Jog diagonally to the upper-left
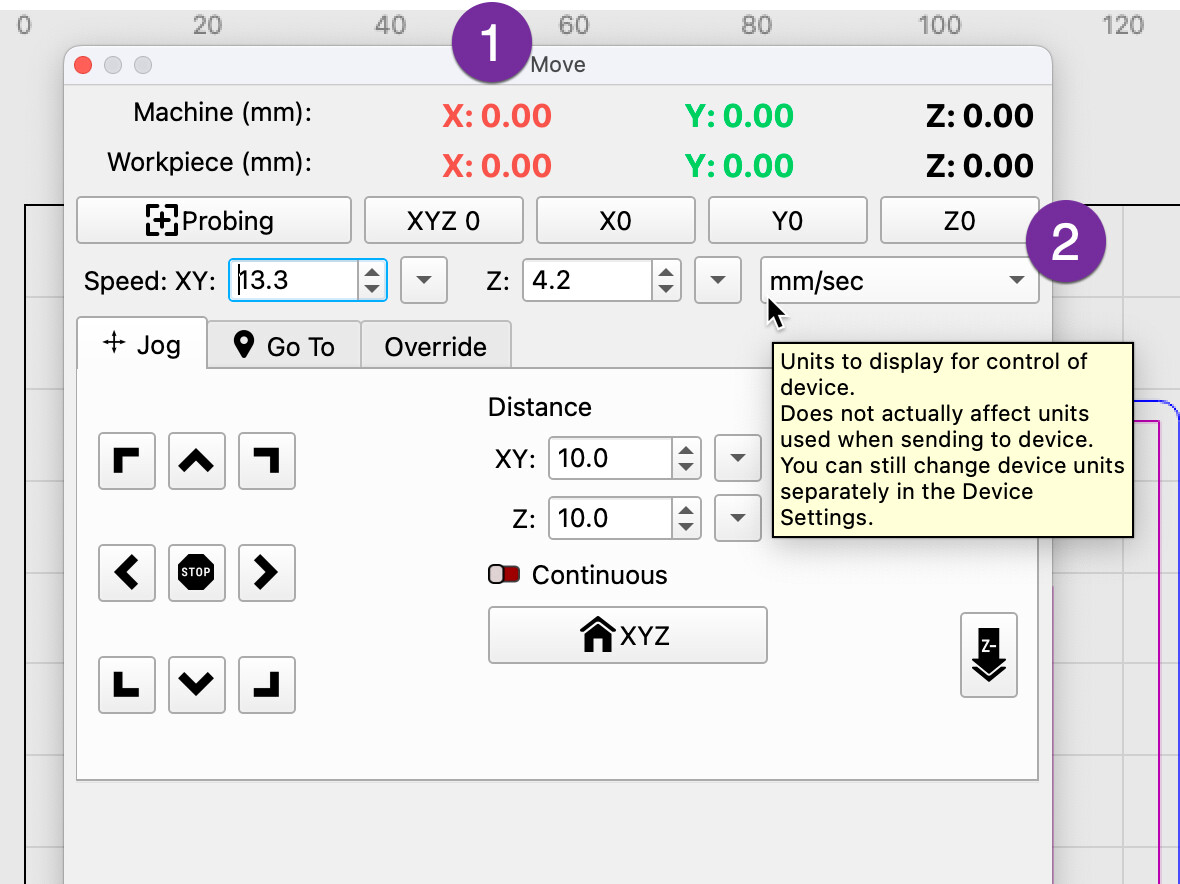This screenshot has height=884, width=1180. point(126,461)
